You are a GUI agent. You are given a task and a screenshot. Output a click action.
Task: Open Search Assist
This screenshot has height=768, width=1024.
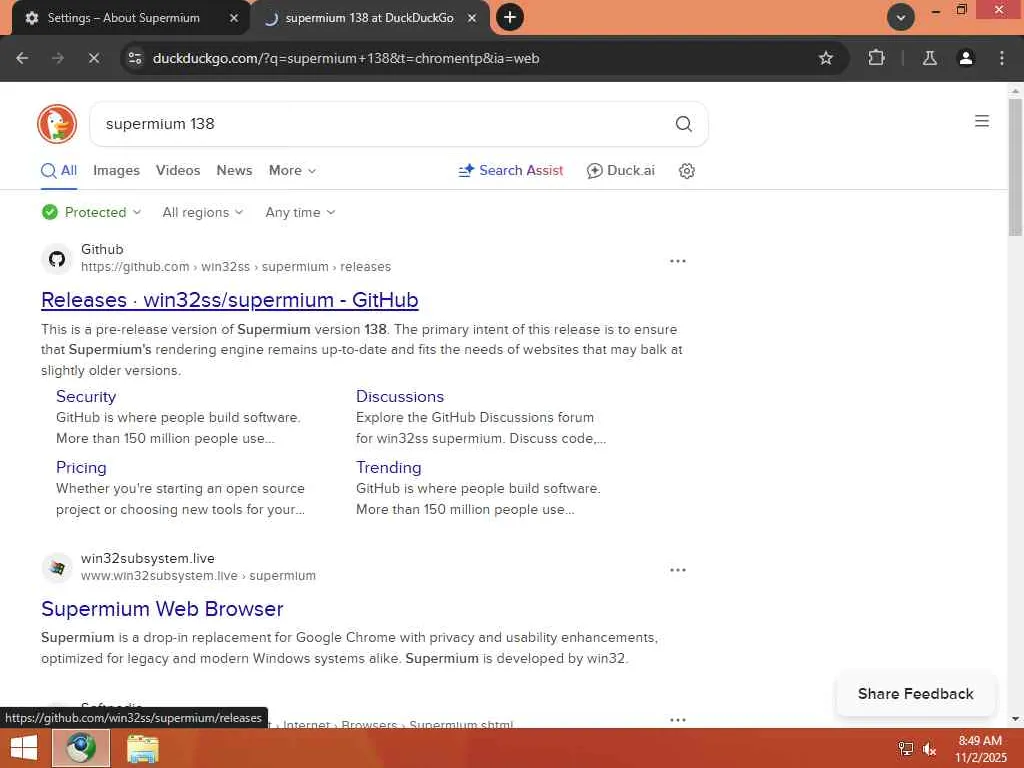click(510, 170)
